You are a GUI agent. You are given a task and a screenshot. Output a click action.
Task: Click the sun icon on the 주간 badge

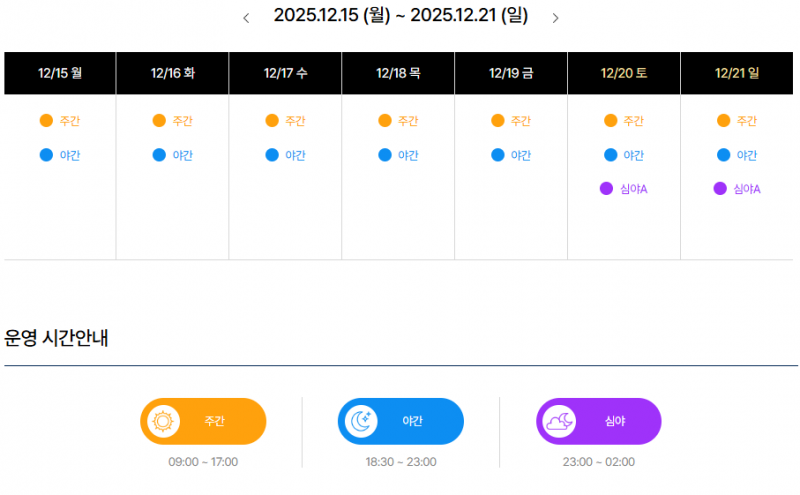(x=162, y=421)
